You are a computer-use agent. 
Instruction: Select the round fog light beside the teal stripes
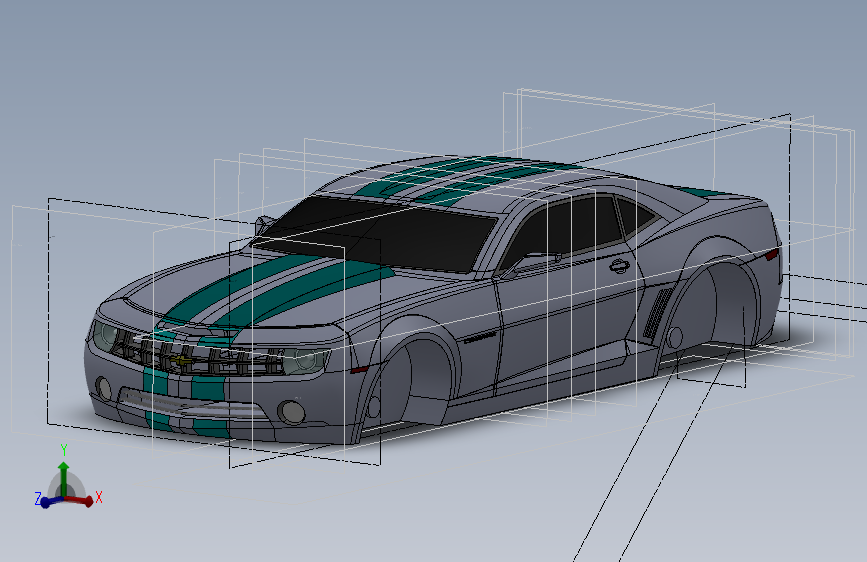click(x=291, y=412)
